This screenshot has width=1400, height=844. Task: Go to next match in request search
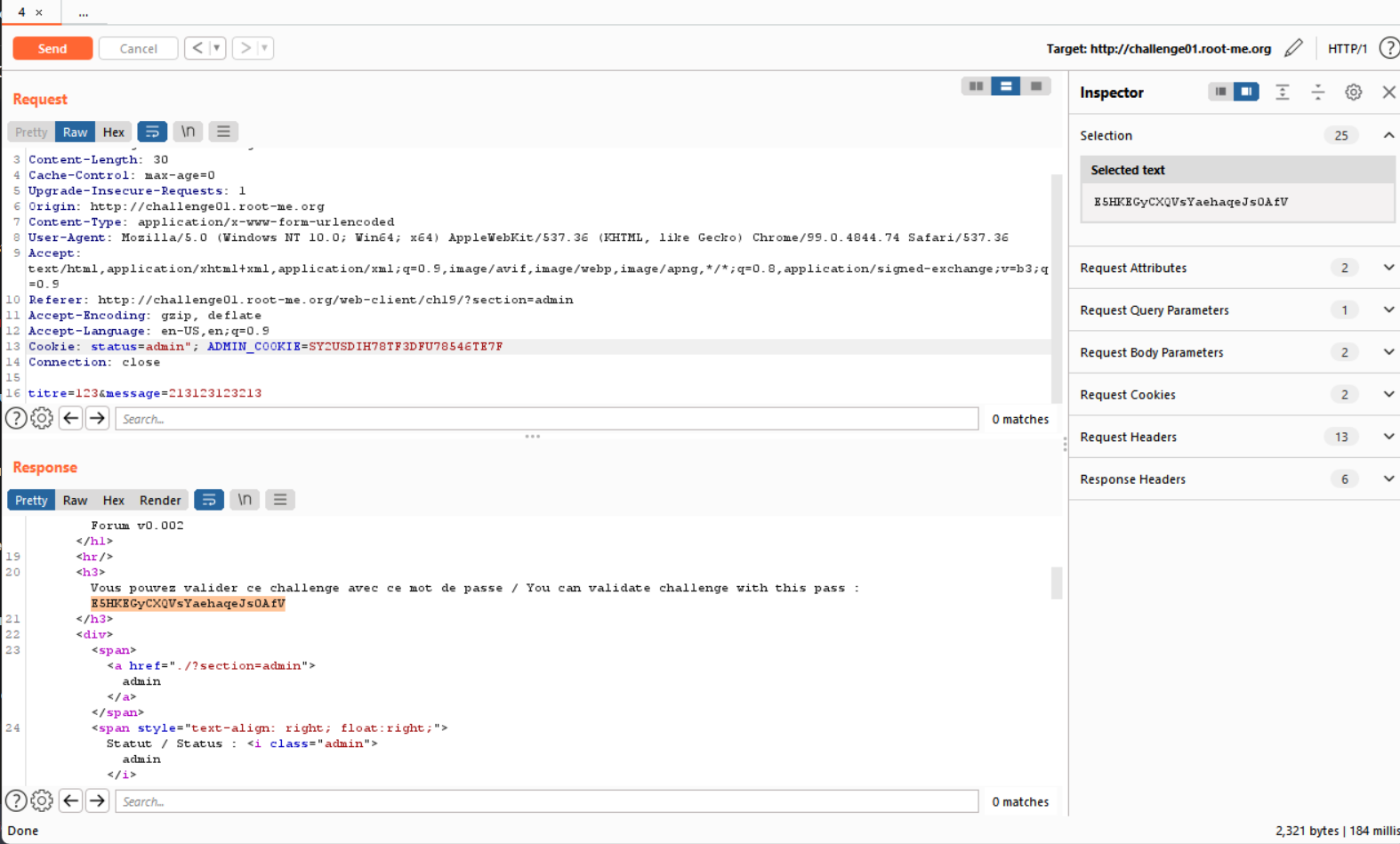point(98,418)
